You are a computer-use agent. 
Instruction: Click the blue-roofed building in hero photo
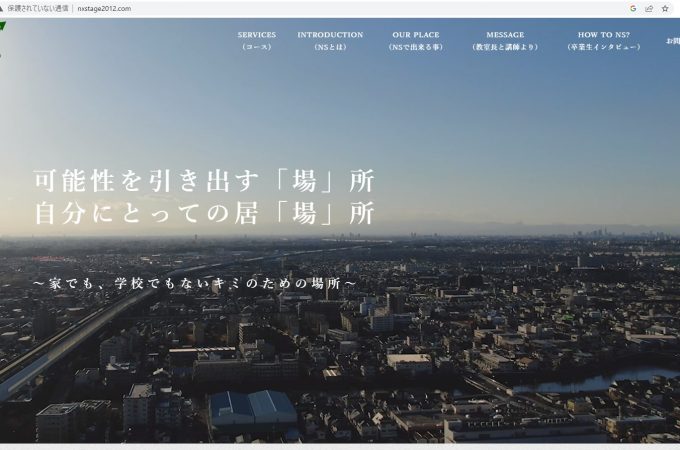point(253,405)
